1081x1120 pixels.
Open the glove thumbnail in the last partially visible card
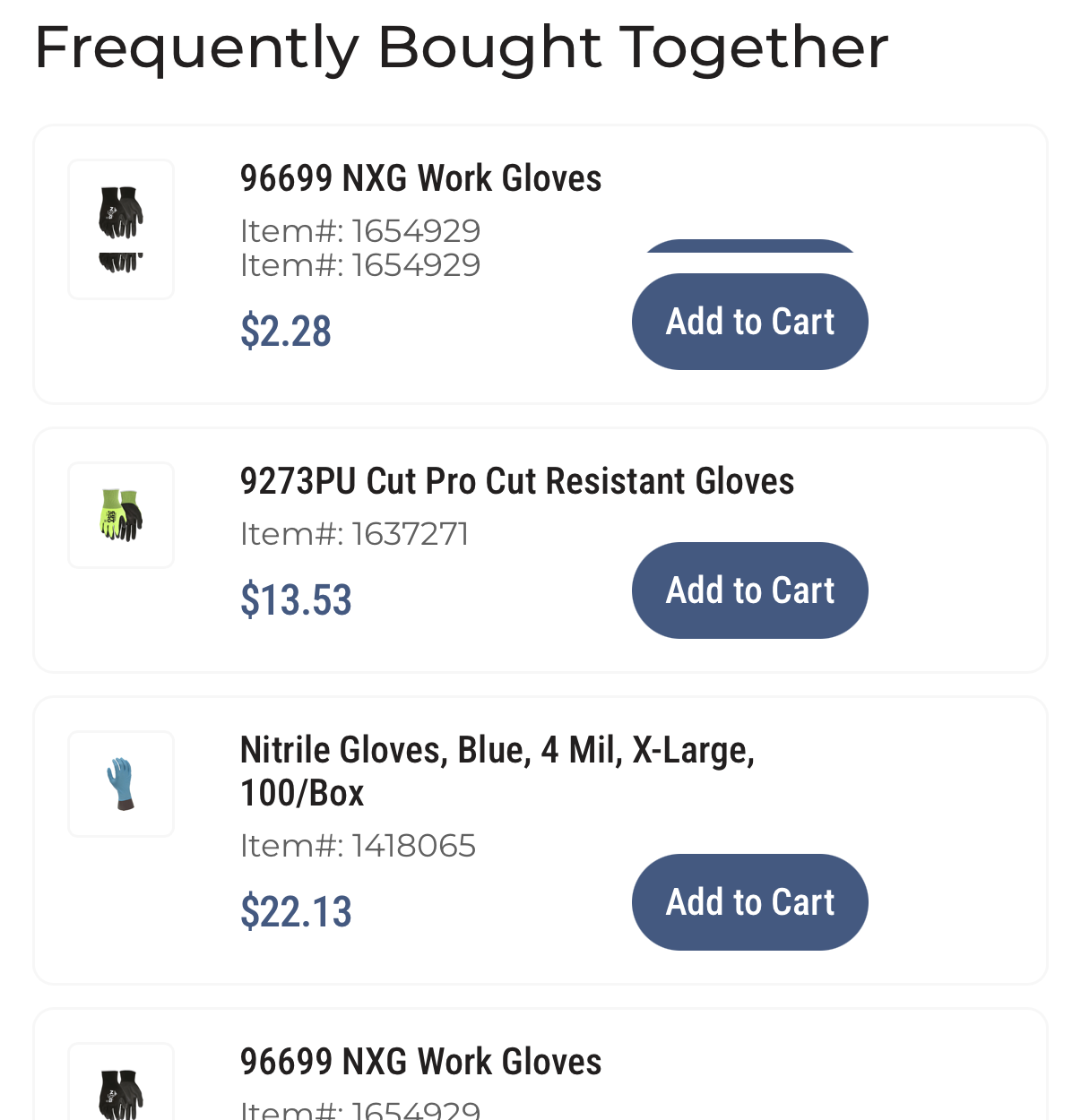point(121,1082)
